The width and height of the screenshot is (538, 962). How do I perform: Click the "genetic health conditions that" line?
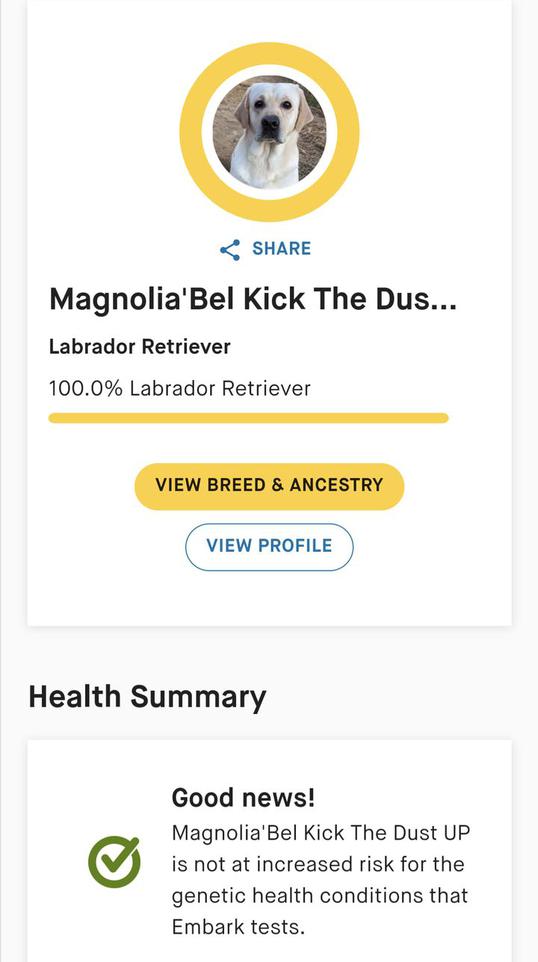click(320, 895)
